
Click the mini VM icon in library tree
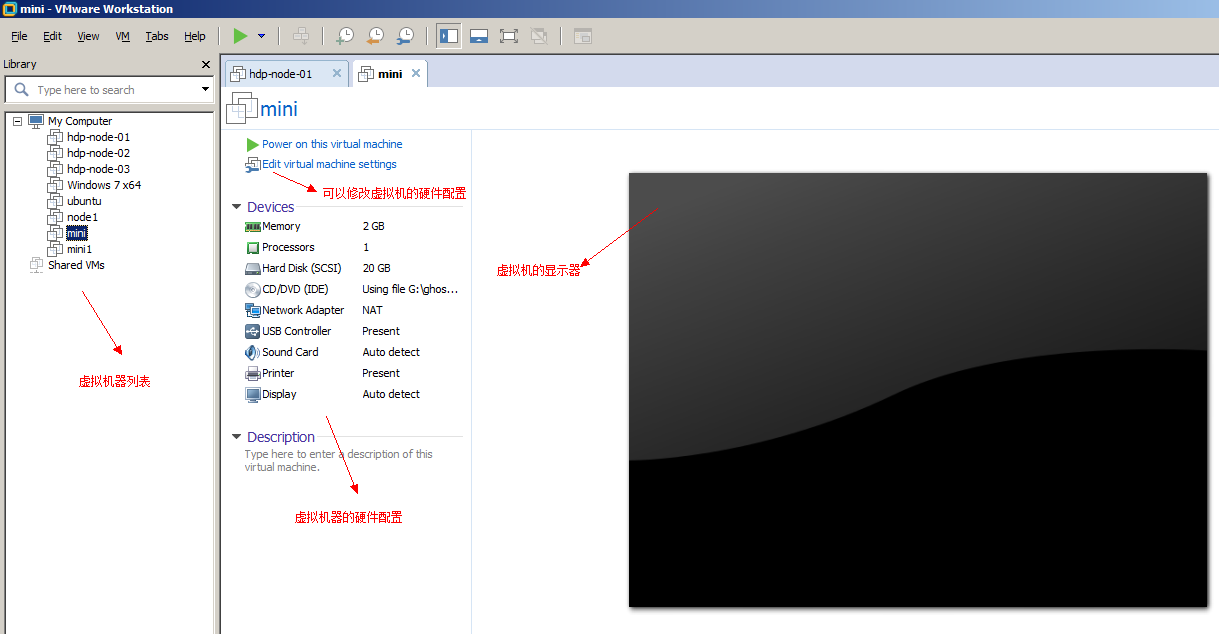56,233
